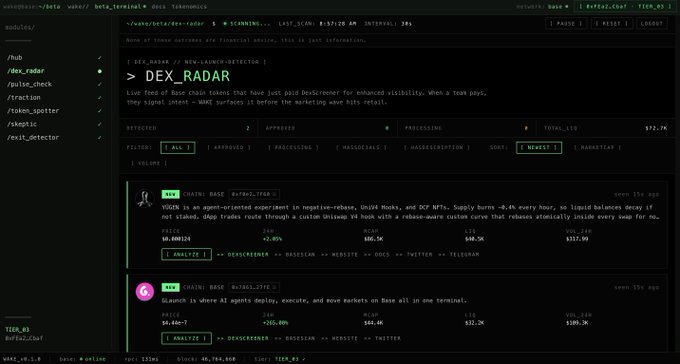Open BASESCAN link for GLaunch
The width and height of the screenshot is (680, 364).
pos(295,338)
